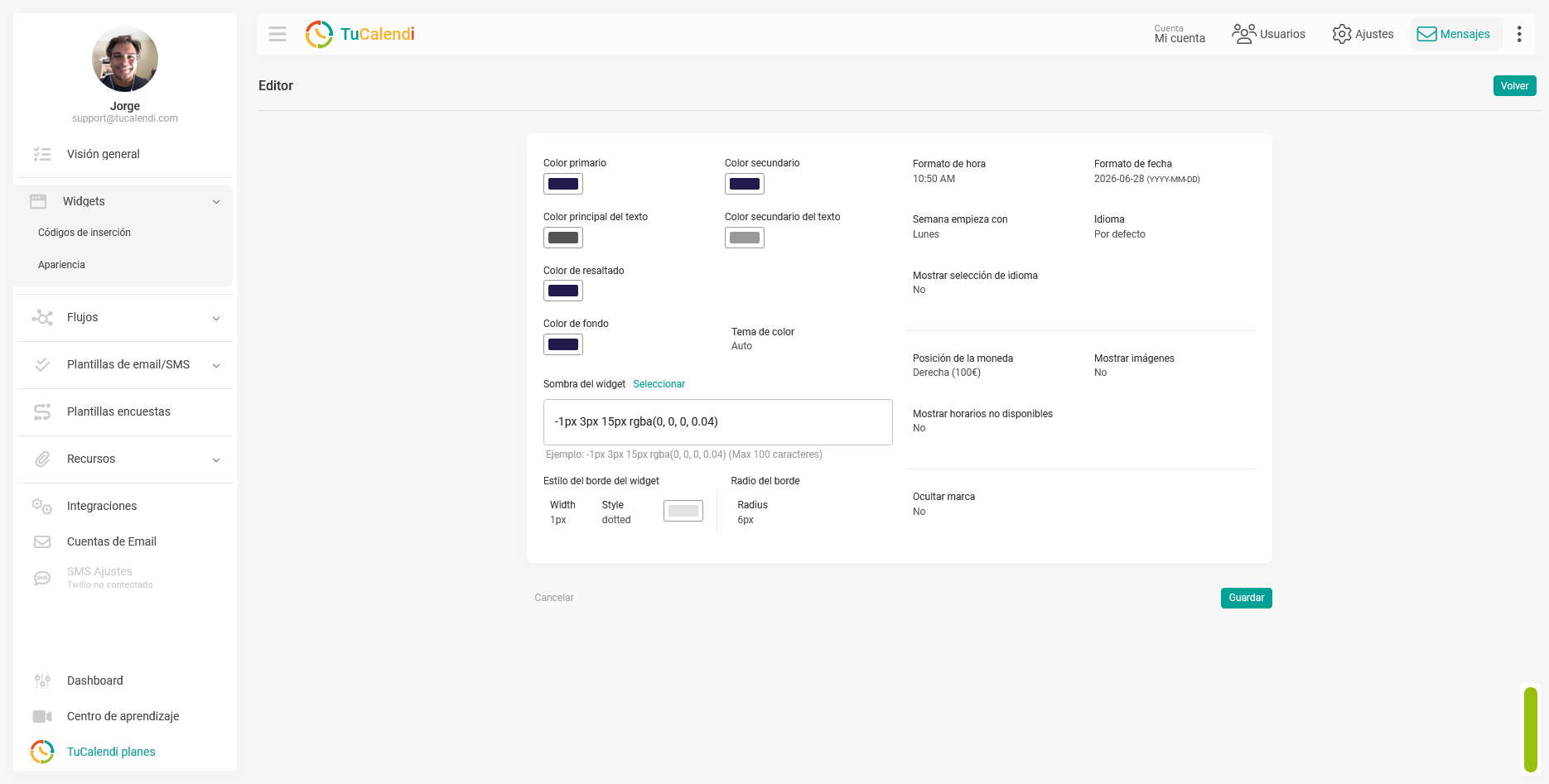Collapse the Widgets section chevron
Screen dimensions: 1549x784
(x=216, y=202)
